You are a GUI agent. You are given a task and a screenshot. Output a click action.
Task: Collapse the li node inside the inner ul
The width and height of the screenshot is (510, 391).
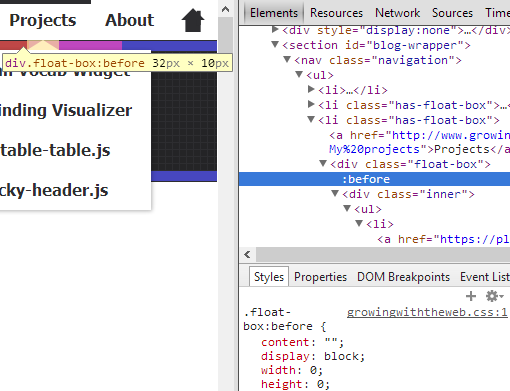click(x=359, y=223)
